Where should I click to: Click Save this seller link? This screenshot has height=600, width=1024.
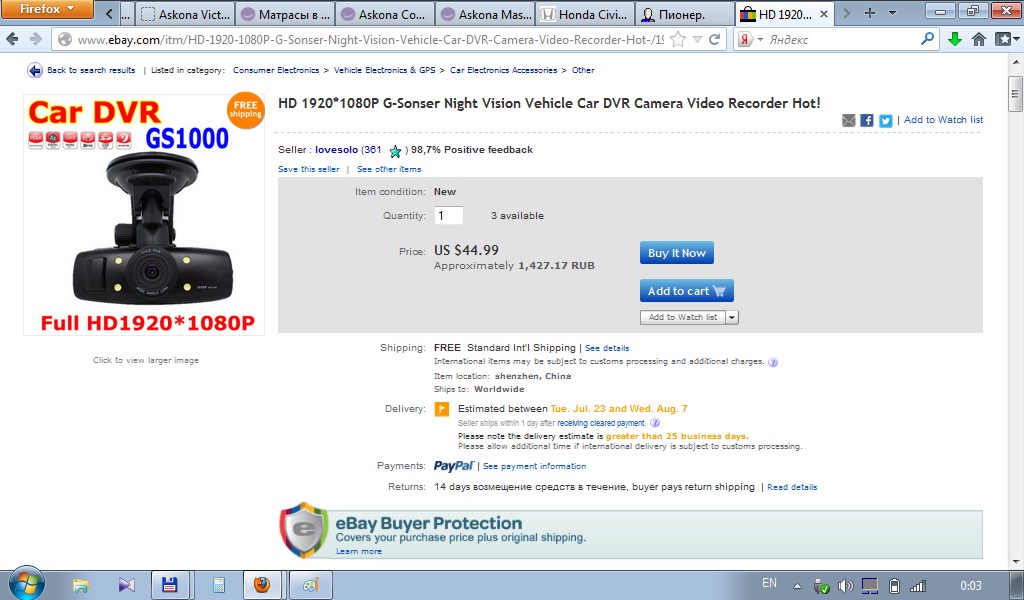click(309, 169)
